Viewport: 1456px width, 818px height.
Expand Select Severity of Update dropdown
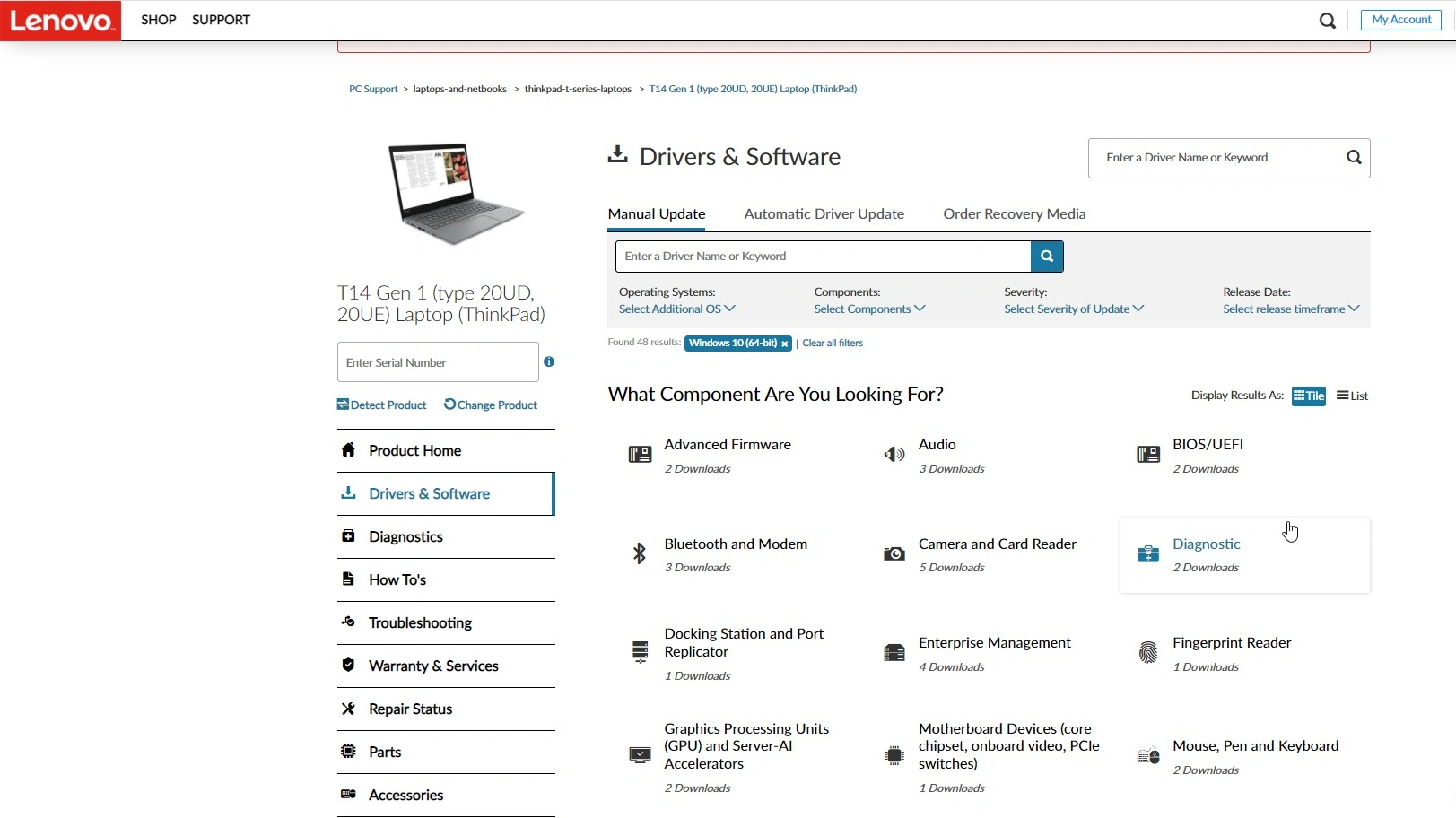point(1074,309)
